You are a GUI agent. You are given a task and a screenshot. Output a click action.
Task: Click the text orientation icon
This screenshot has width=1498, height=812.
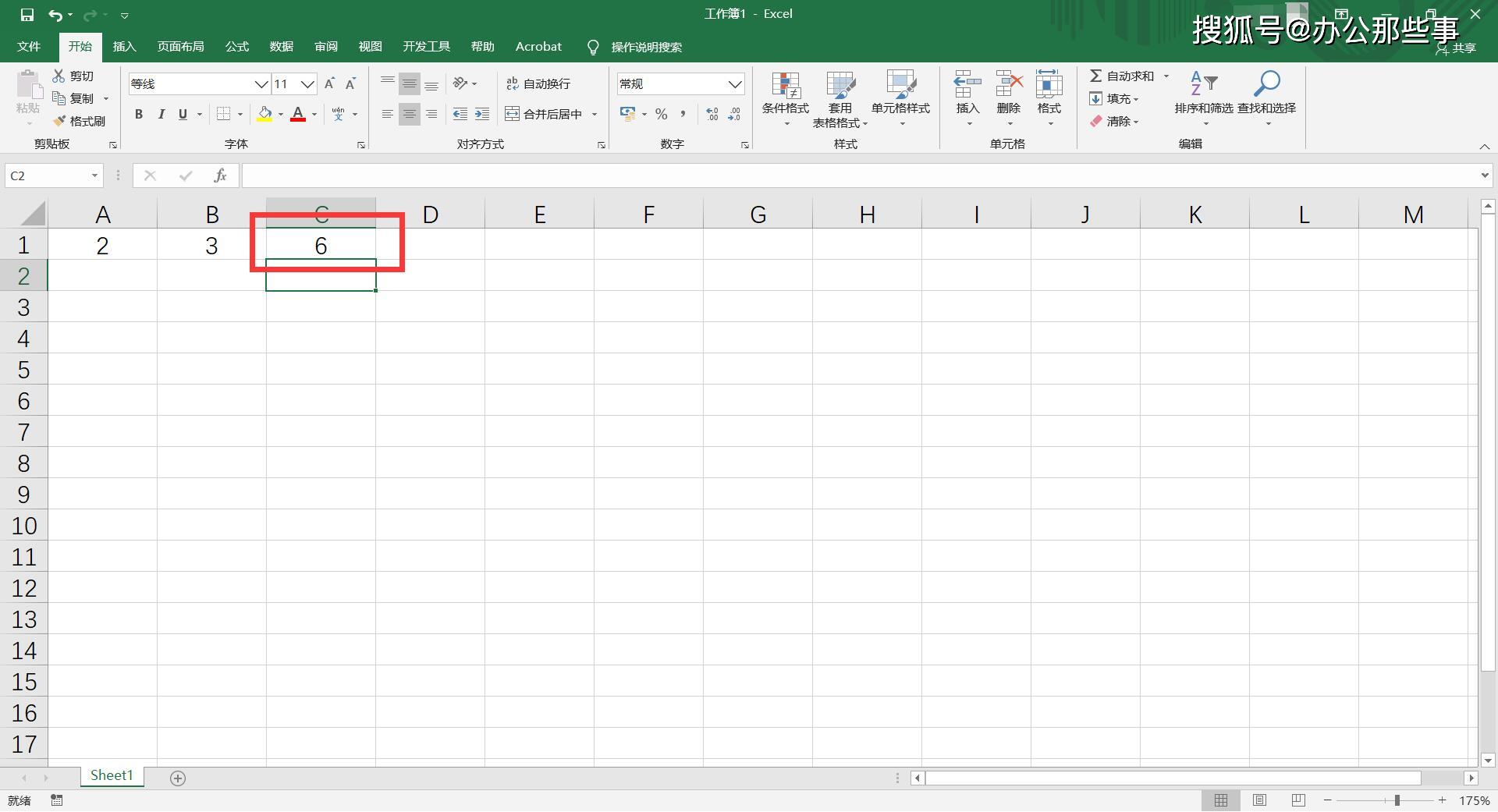point(460,83)
